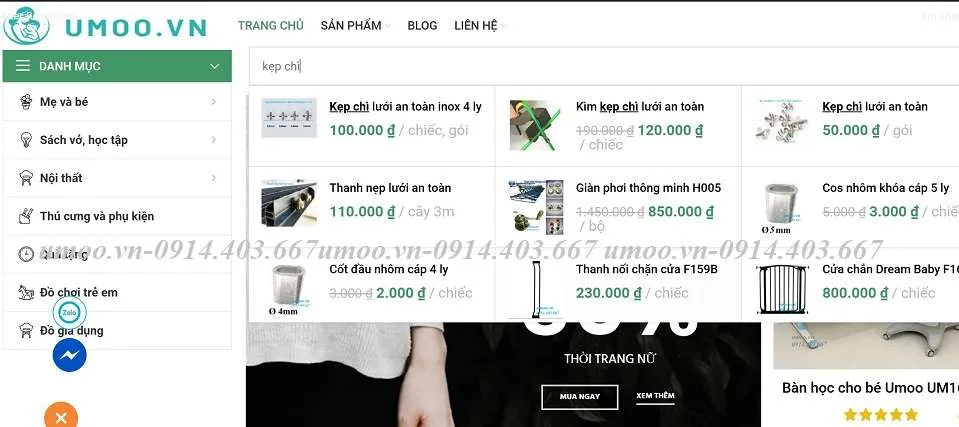The height and width of the screenshot is (427, 959).
Task: Open the TRANG CHỦ menu item
Action: [x=270, y=26]
